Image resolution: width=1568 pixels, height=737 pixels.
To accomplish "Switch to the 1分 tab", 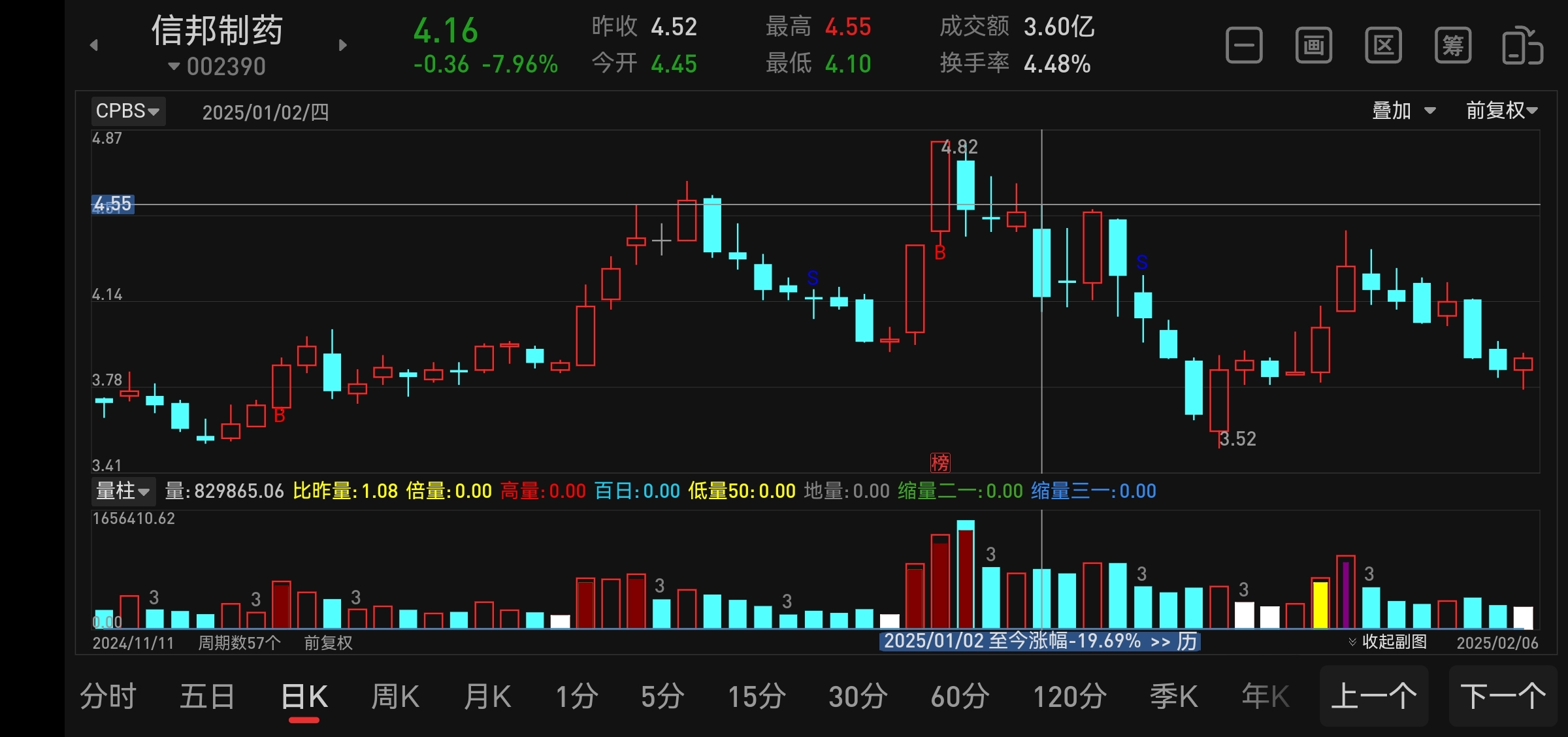I will (x=576, y=696).
